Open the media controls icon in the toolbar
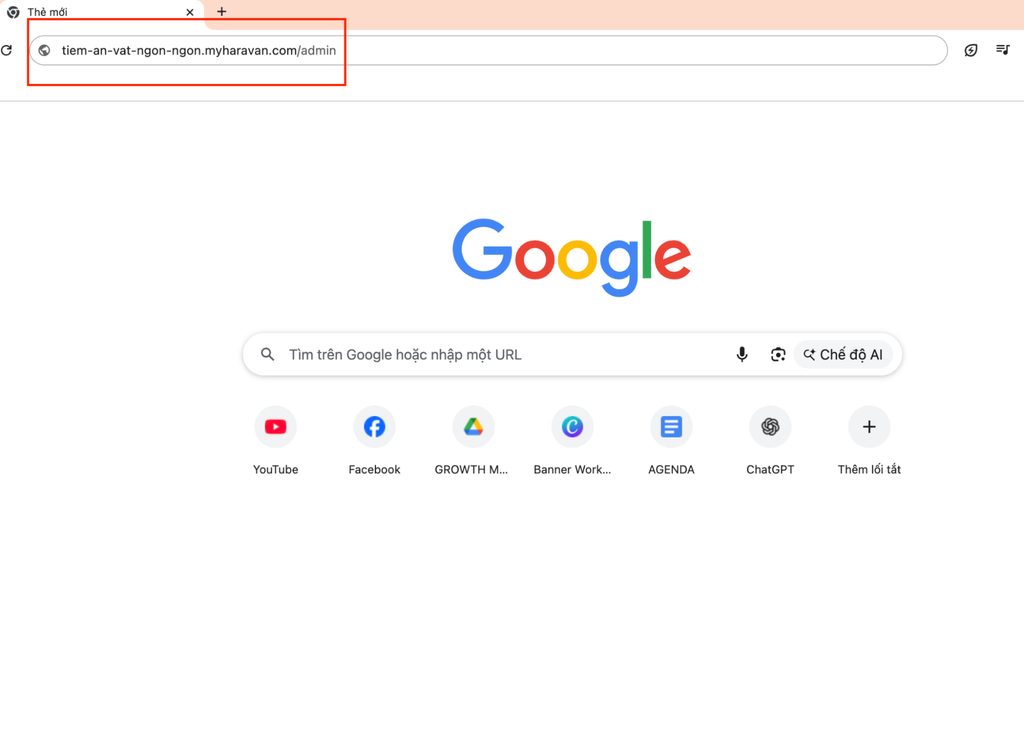Image resolution: width=1024 pixels, height=734 pixels. (1003, 50)
